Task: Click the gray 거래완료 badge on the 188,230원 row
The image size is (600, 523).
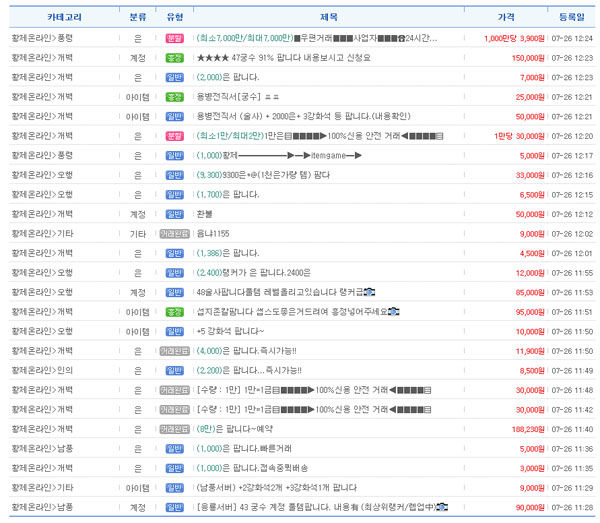Action: click(x=174, y=429)
